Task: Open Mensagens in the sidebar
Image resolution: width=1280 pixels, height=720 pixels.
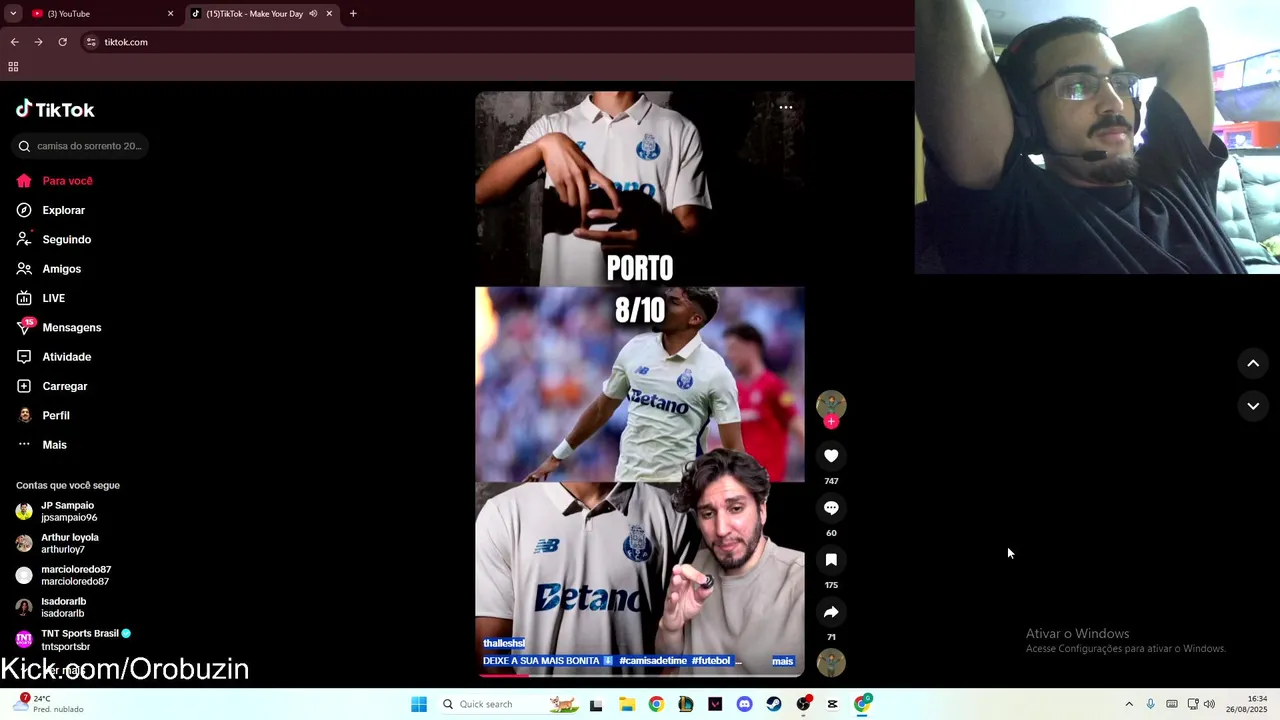Action: pos(59,327)
